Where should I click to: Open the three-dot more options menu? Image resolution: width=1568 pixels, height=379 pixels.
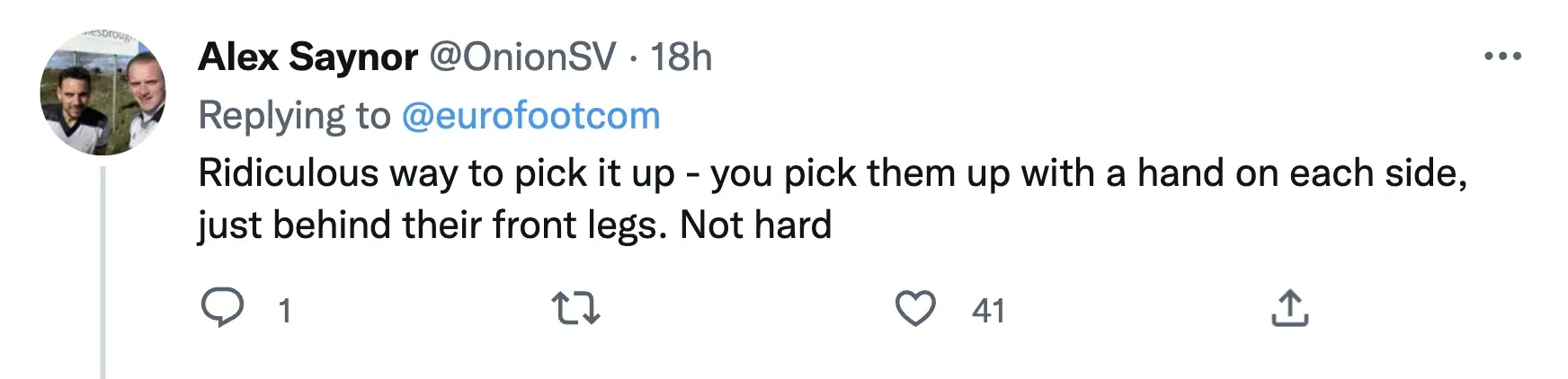pyautogui.click(x=1502, y=57)
